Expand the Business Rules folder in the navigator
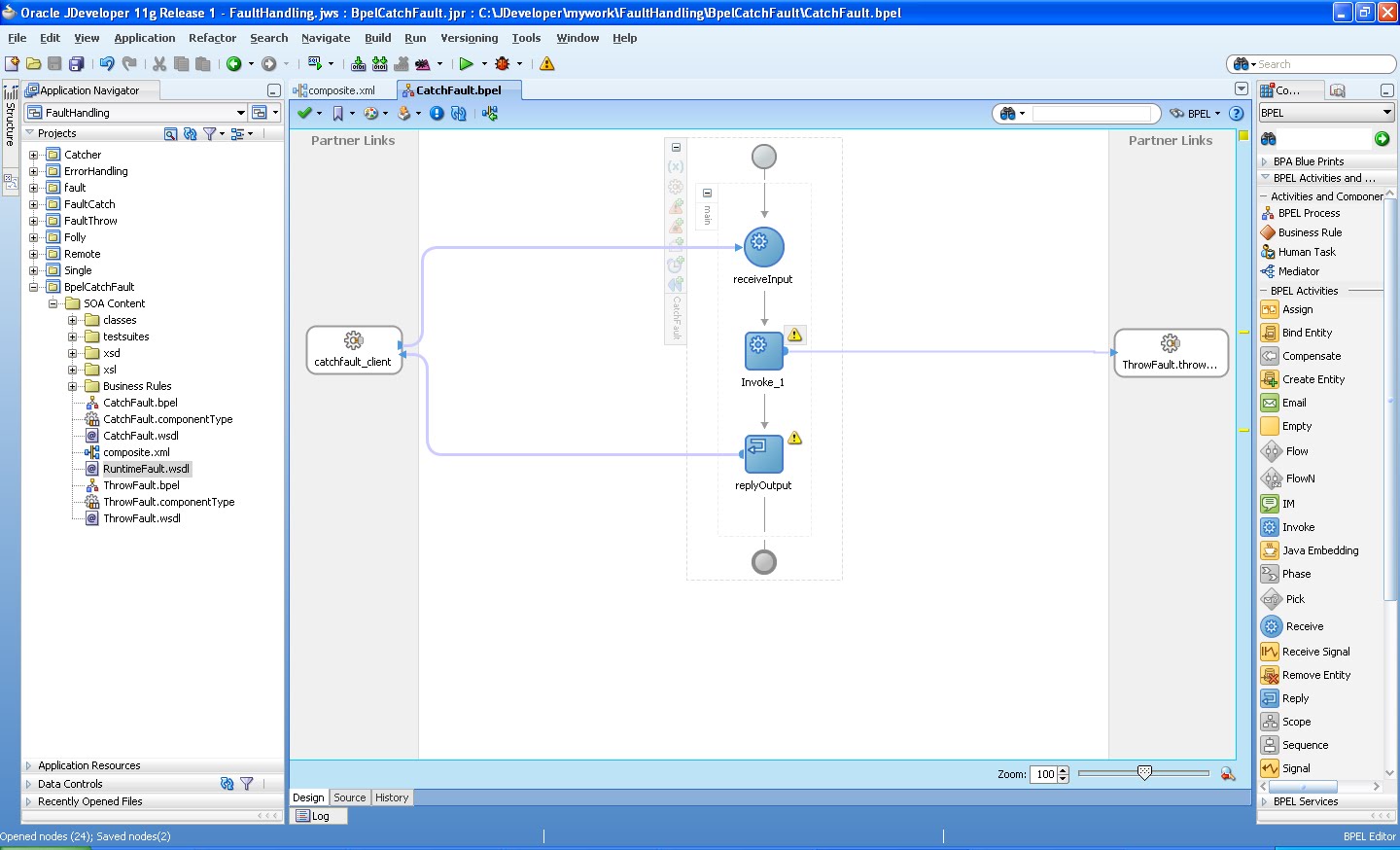1400x850 pixels. (72, 386)
